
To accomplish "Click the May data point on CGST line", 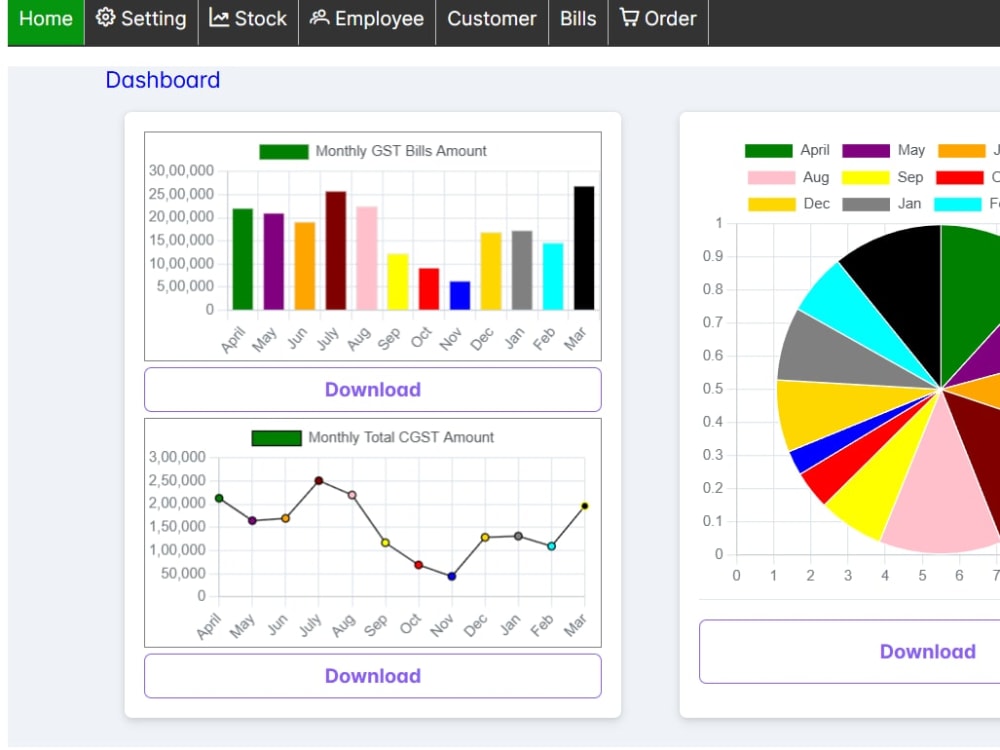I will tap(252, 520).
